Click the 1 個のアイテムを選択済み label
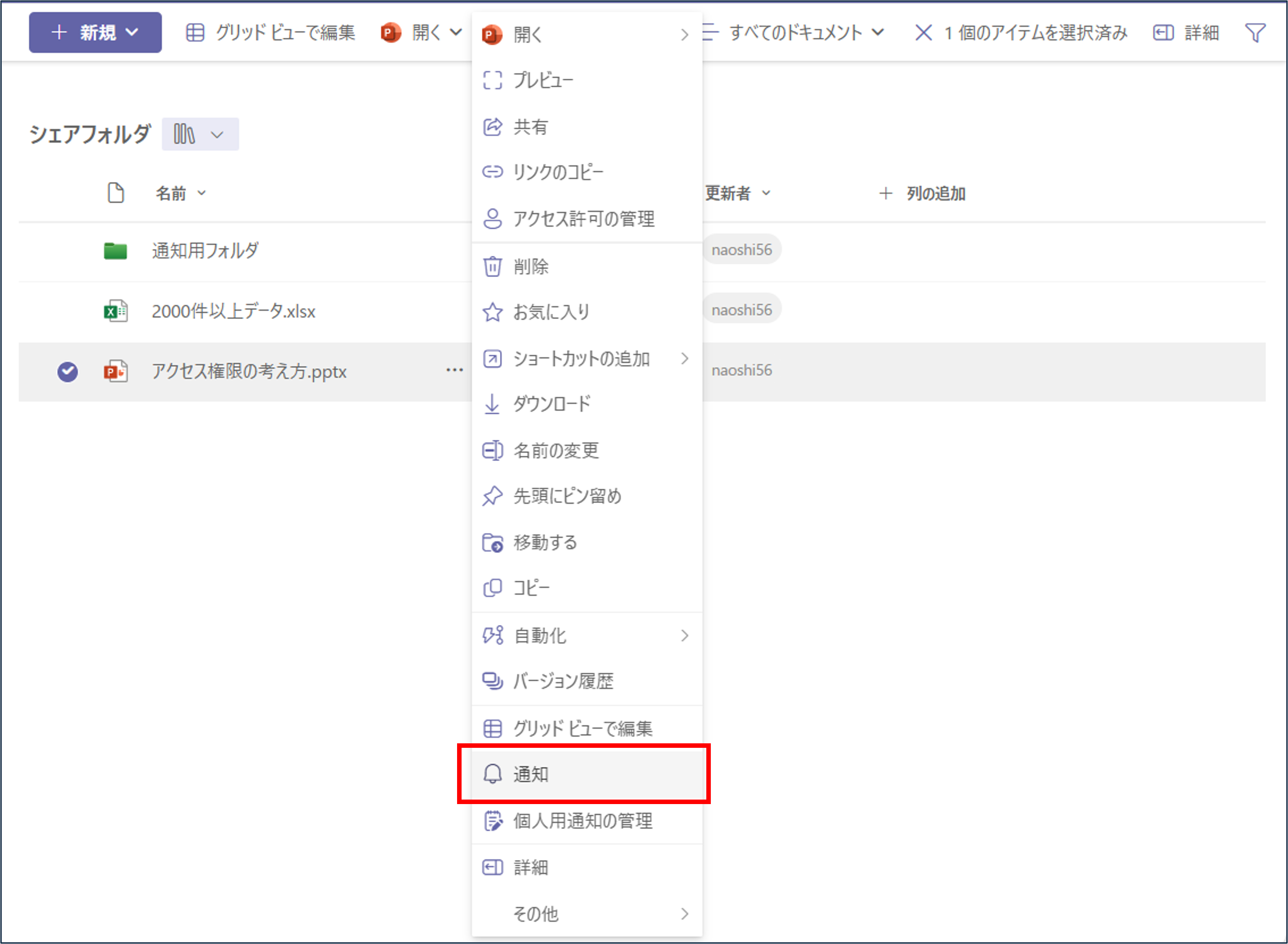1288x944 pixels. [1036, 32]
